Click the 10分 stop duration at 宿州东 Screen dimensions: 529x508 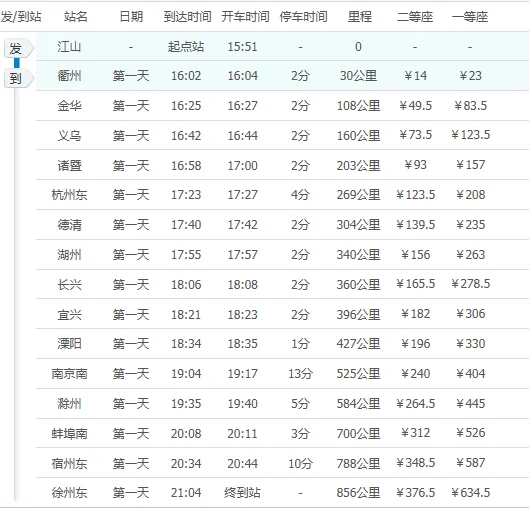point(300,463)
